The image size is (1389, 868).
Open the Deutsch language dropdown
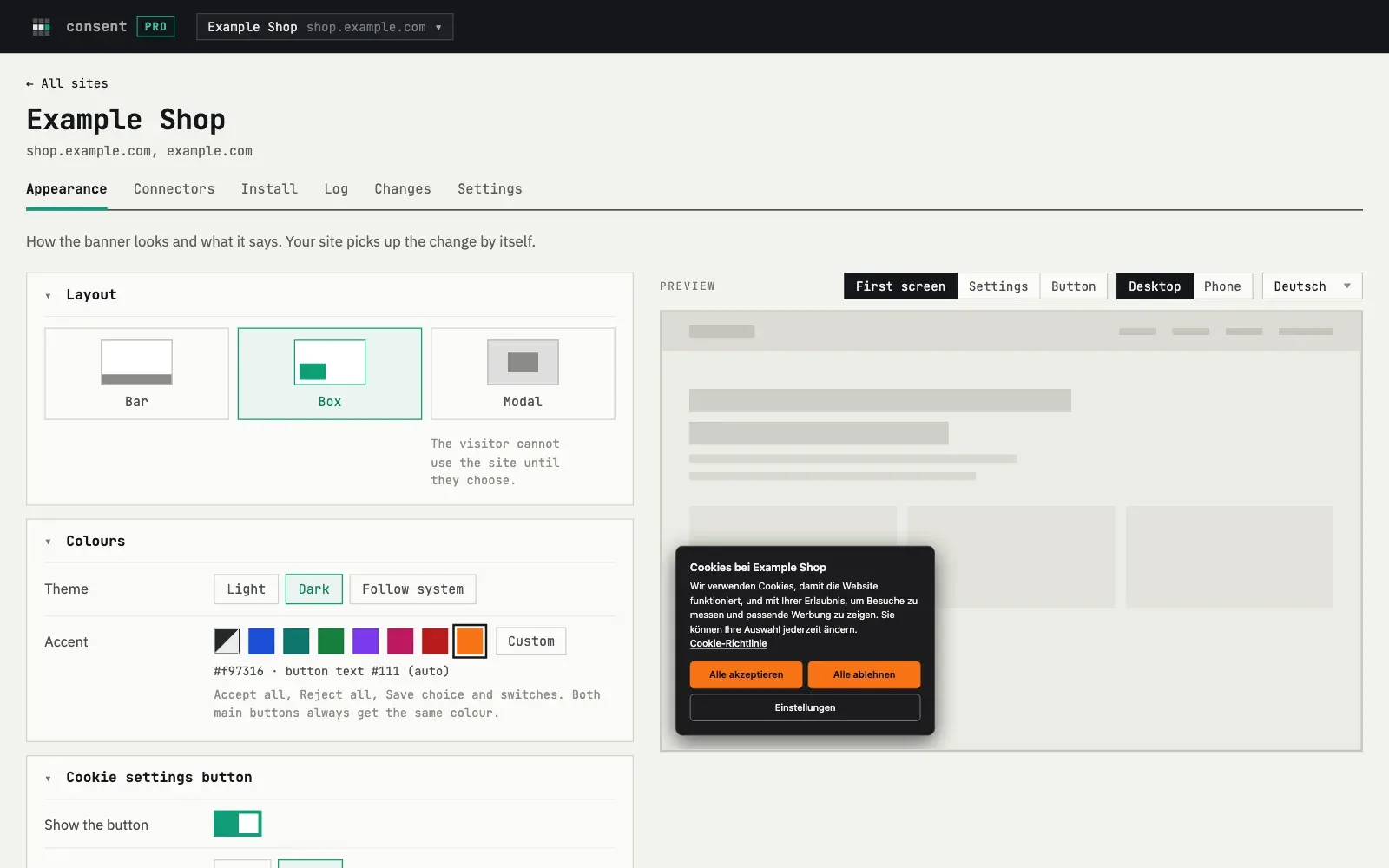tap(1312, 286)
